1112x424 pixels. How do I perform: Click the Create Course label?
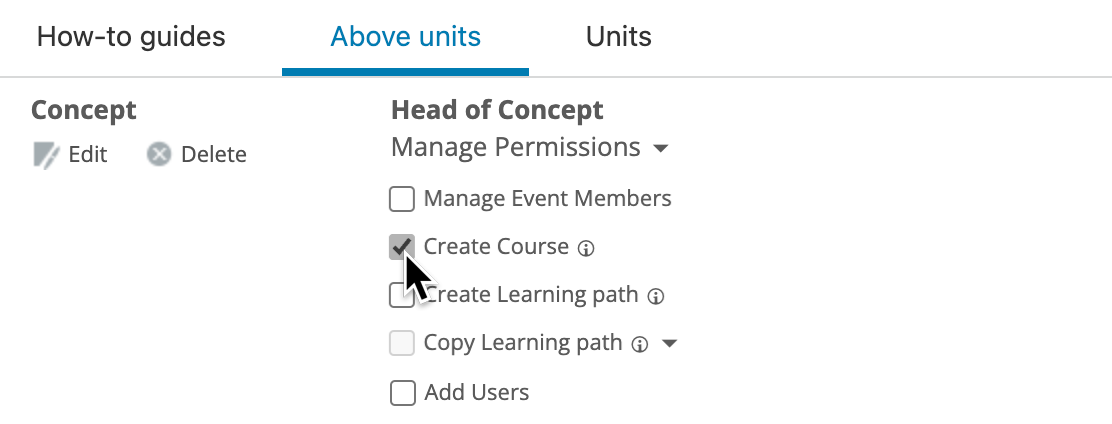point(496,247)
